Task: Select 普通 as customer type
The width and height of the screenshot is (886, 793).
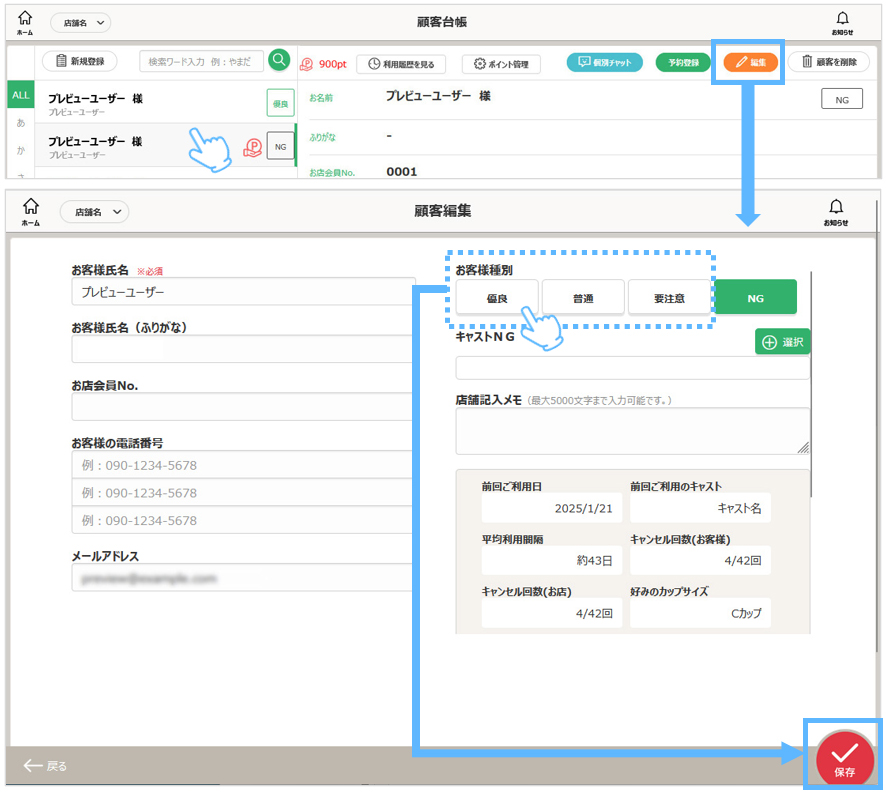Action: (x=583, y=298)
